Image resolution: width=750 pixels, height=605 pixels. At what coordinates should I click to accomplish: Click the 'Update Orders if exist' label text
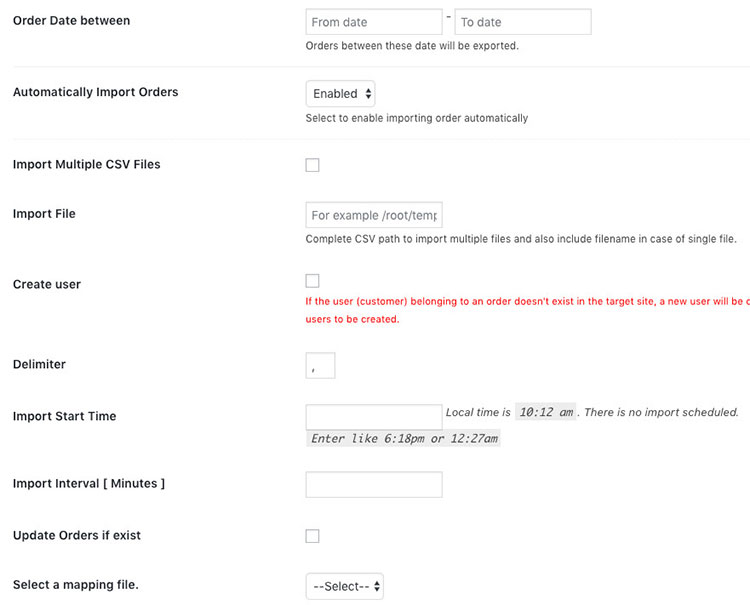77,535
